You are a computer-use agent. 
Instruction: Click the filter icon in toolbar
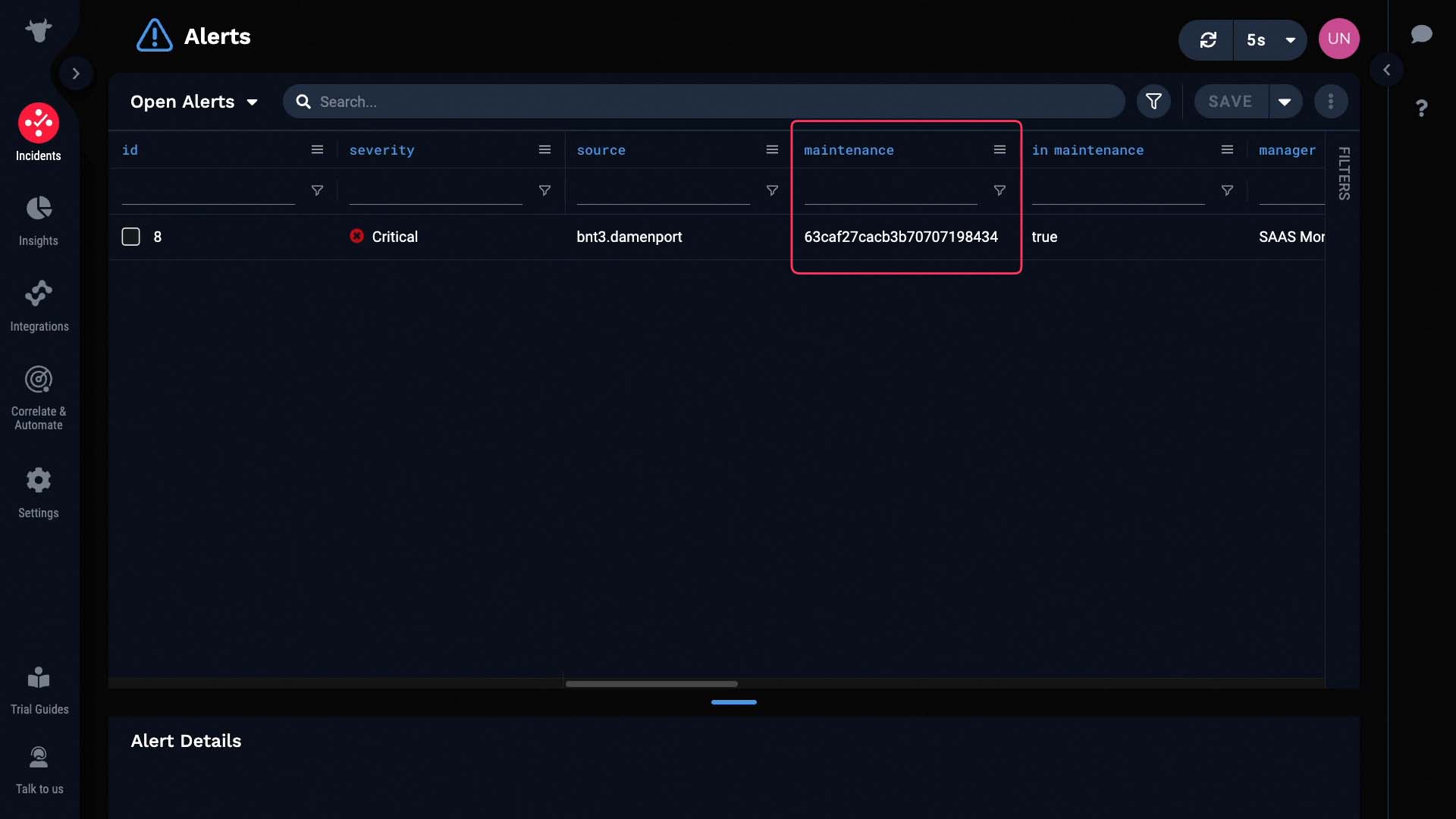pos(1153,101)
